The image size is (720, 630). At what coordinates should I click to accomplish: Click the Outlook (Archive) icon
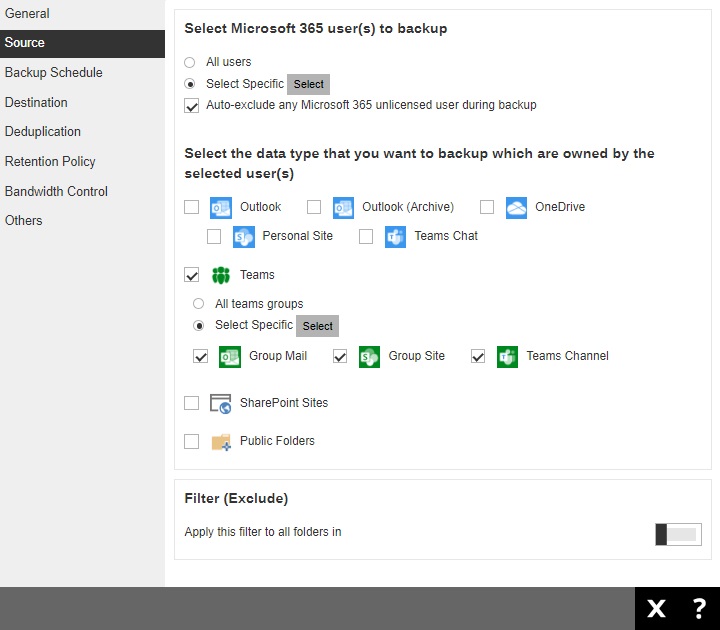coord(343,208)
